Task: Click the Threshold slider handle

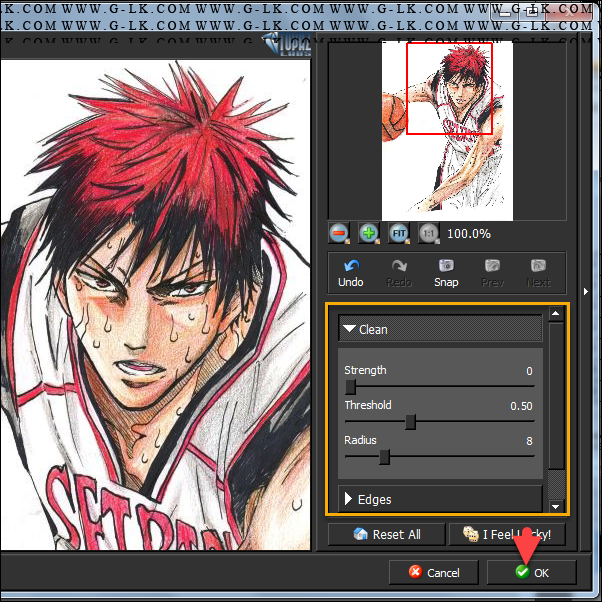Action: click(410, 422)
